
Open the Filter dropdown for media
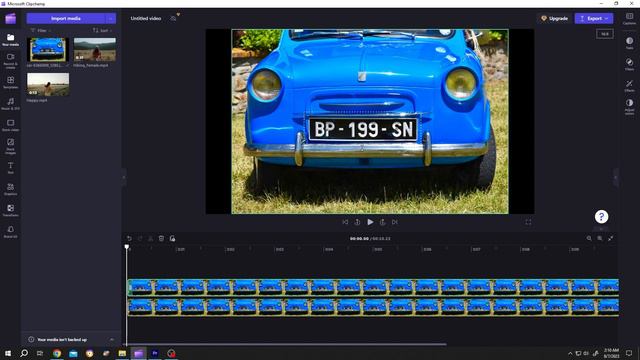coord(40,31)
